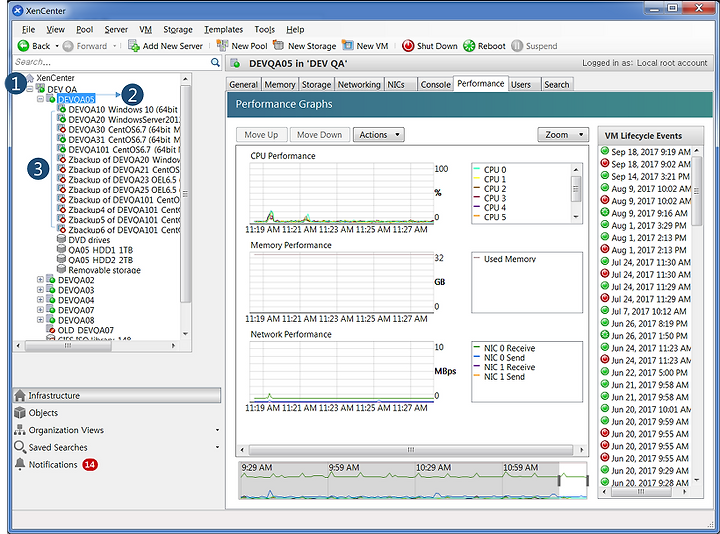The height and width of the screenshot is (534, 720).
Task: Select QA05 HDD2 2TB storage row
Action: click(x=95, y=259)
